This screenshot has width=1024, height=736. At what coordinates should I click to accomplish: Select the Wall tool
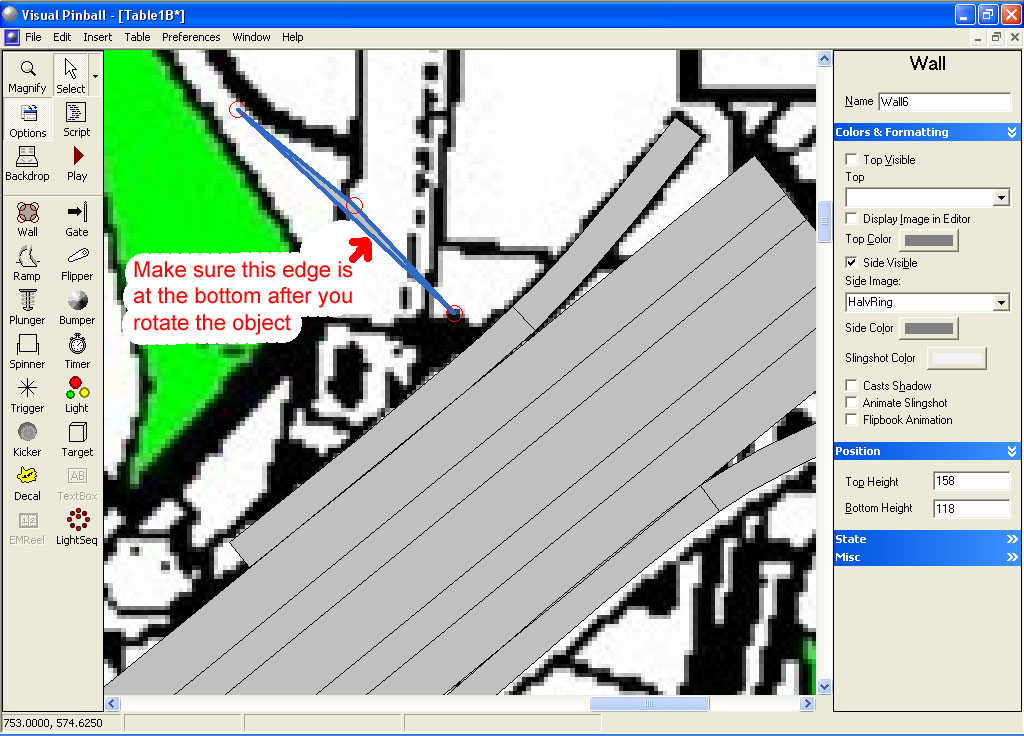pos(28,218)
